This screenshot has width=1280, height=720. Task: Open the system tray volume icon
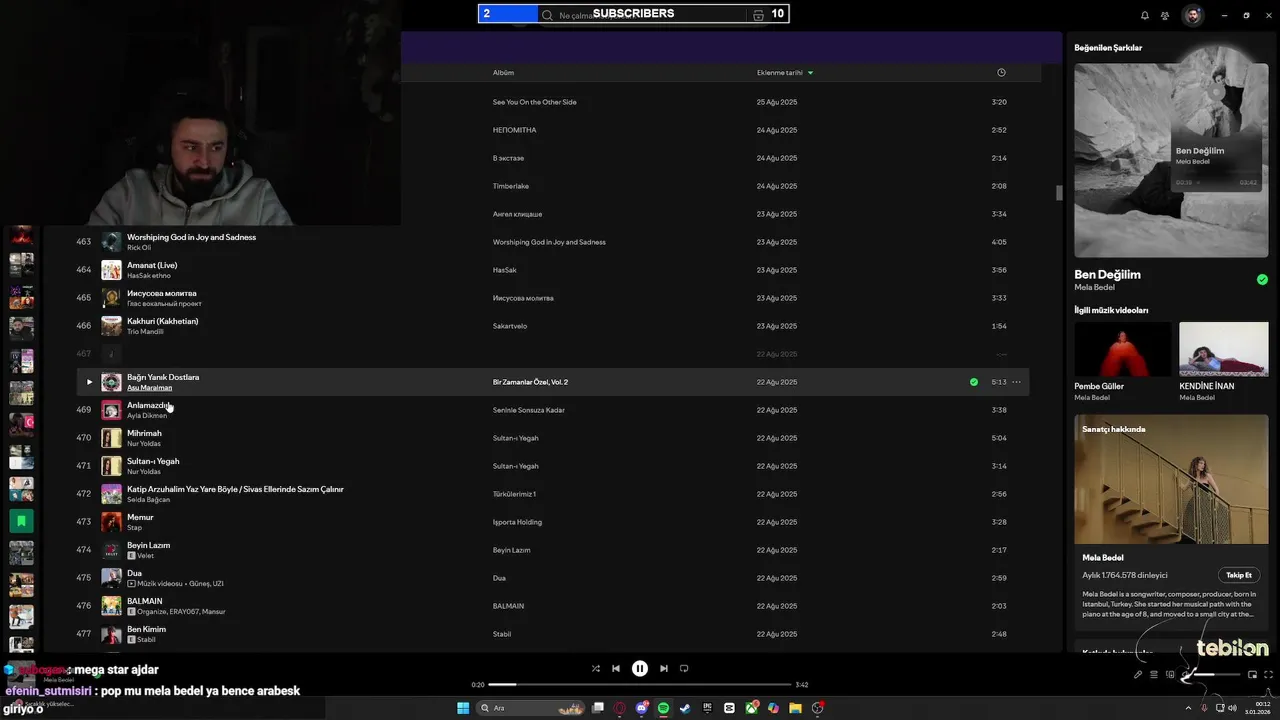click(1234, 708)
